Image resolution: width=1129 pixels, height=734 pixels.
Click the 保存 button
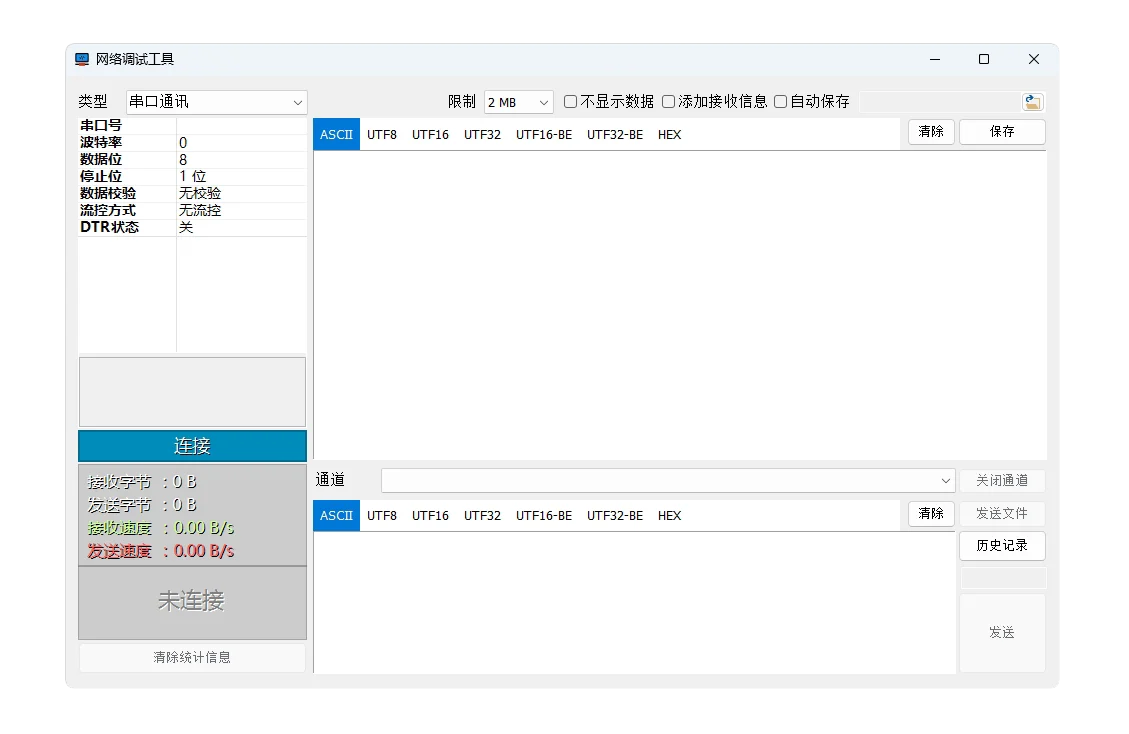[x=1002, y=132]
